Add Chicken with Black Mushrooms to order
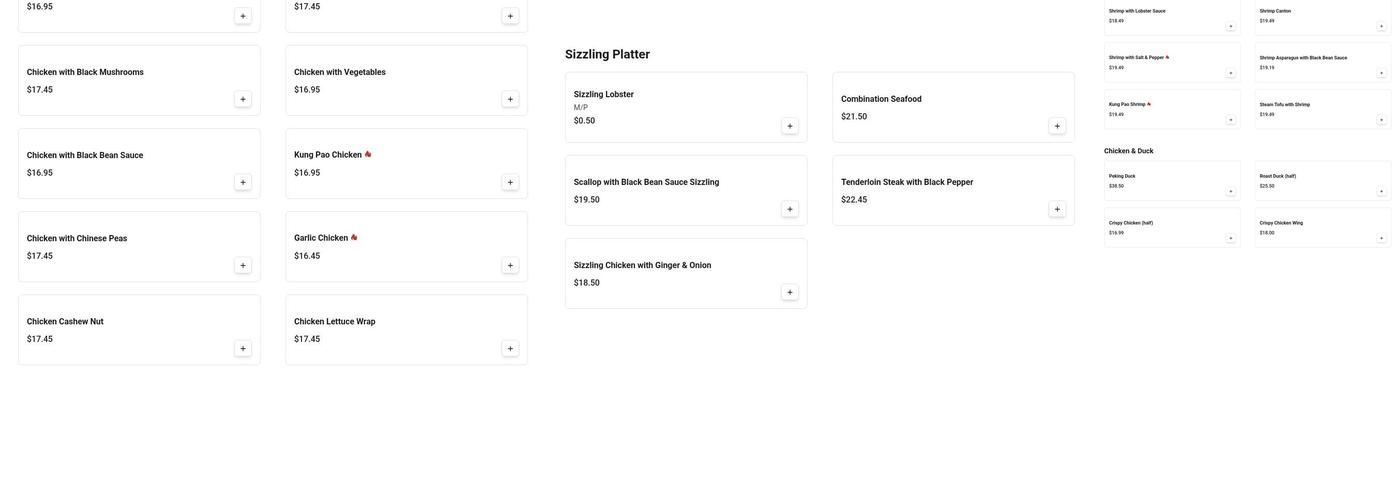The height and width of the screenshot is (500, 1400). tap(243, 99)
